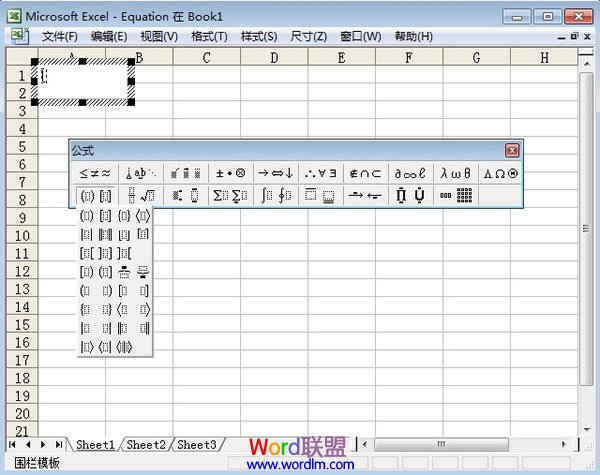Switch to the Sheet3 tab

coord(197,445)
